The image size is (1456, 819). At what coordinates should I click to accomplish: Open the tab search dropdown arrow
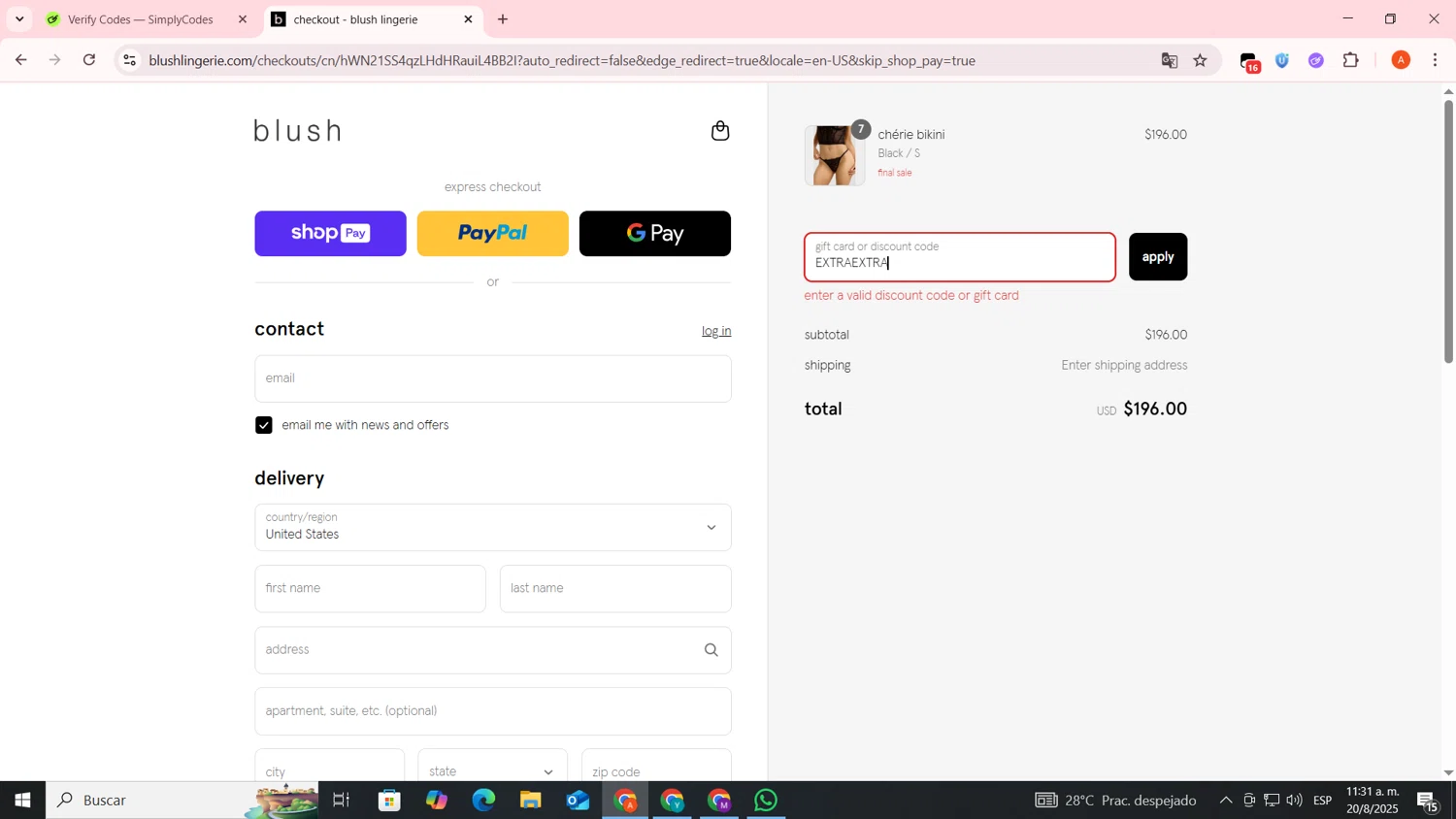pos(19,19)
